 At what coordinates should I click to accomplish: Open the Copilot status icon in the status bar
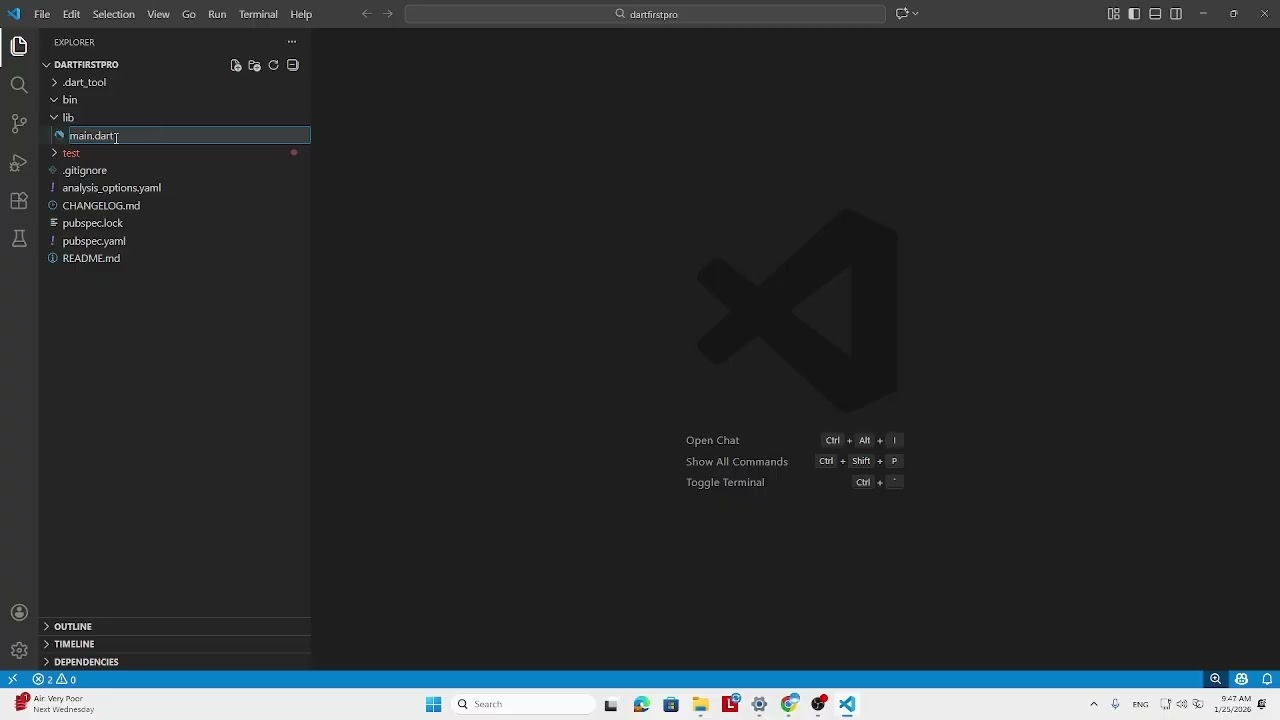[1241, 680]
